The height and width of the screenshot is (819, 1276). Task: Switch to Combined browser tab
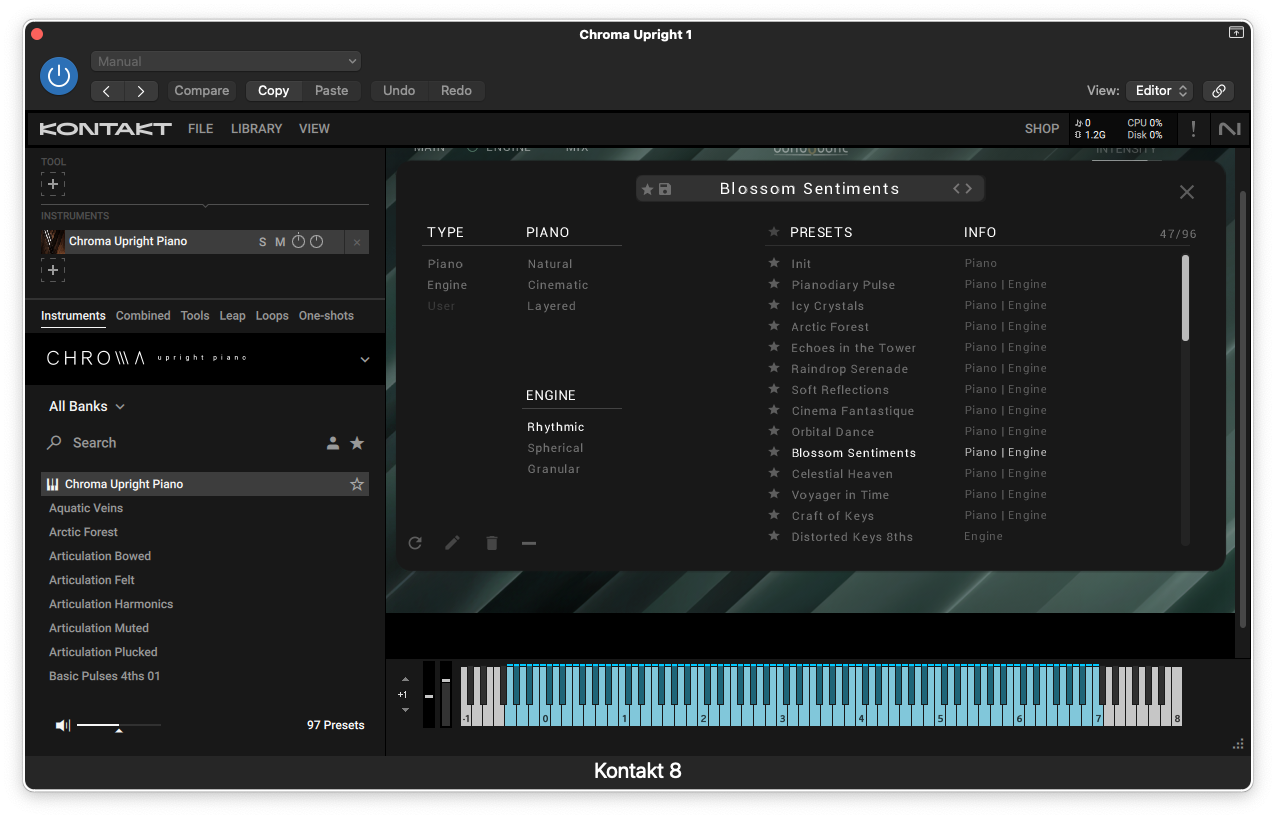tap(143, 316)
